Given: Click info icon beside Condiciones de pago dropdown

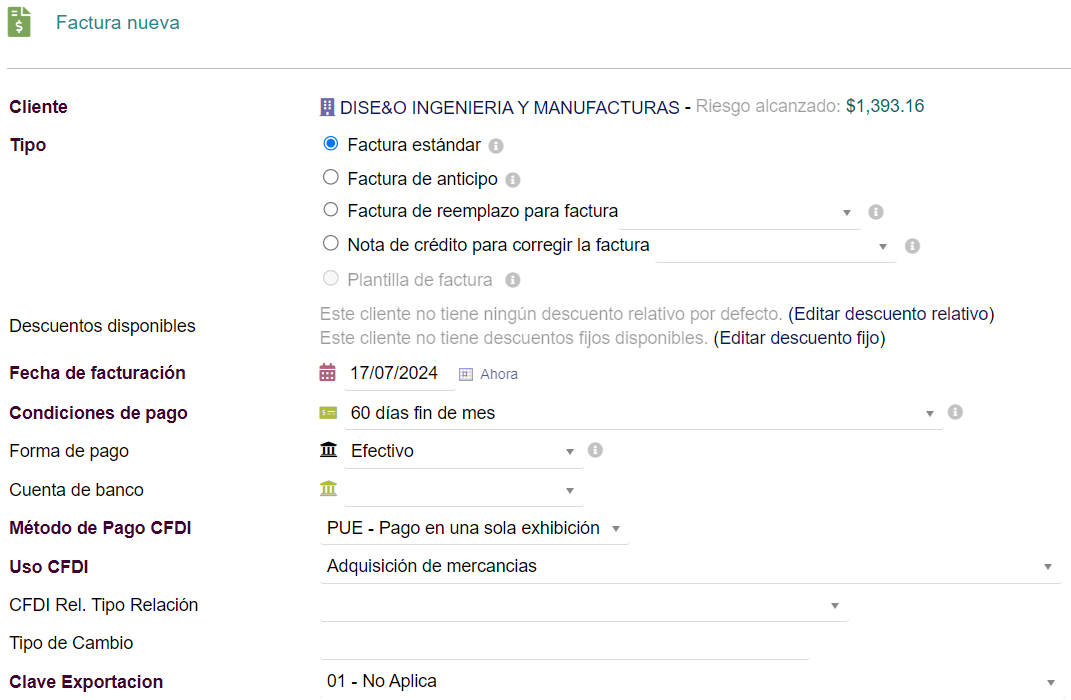Looking at the screenshot, I should point(955,412).
